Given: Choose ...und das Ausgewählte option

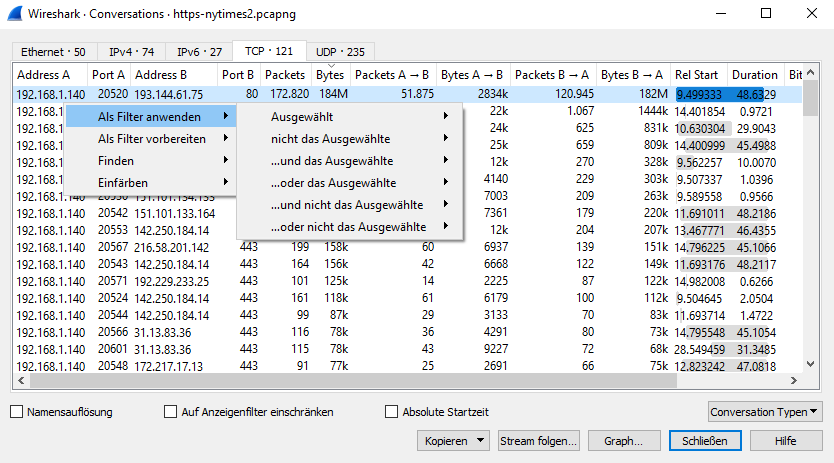Looking at the screenshot, I should pyautogui.click(x=350, y=161).
